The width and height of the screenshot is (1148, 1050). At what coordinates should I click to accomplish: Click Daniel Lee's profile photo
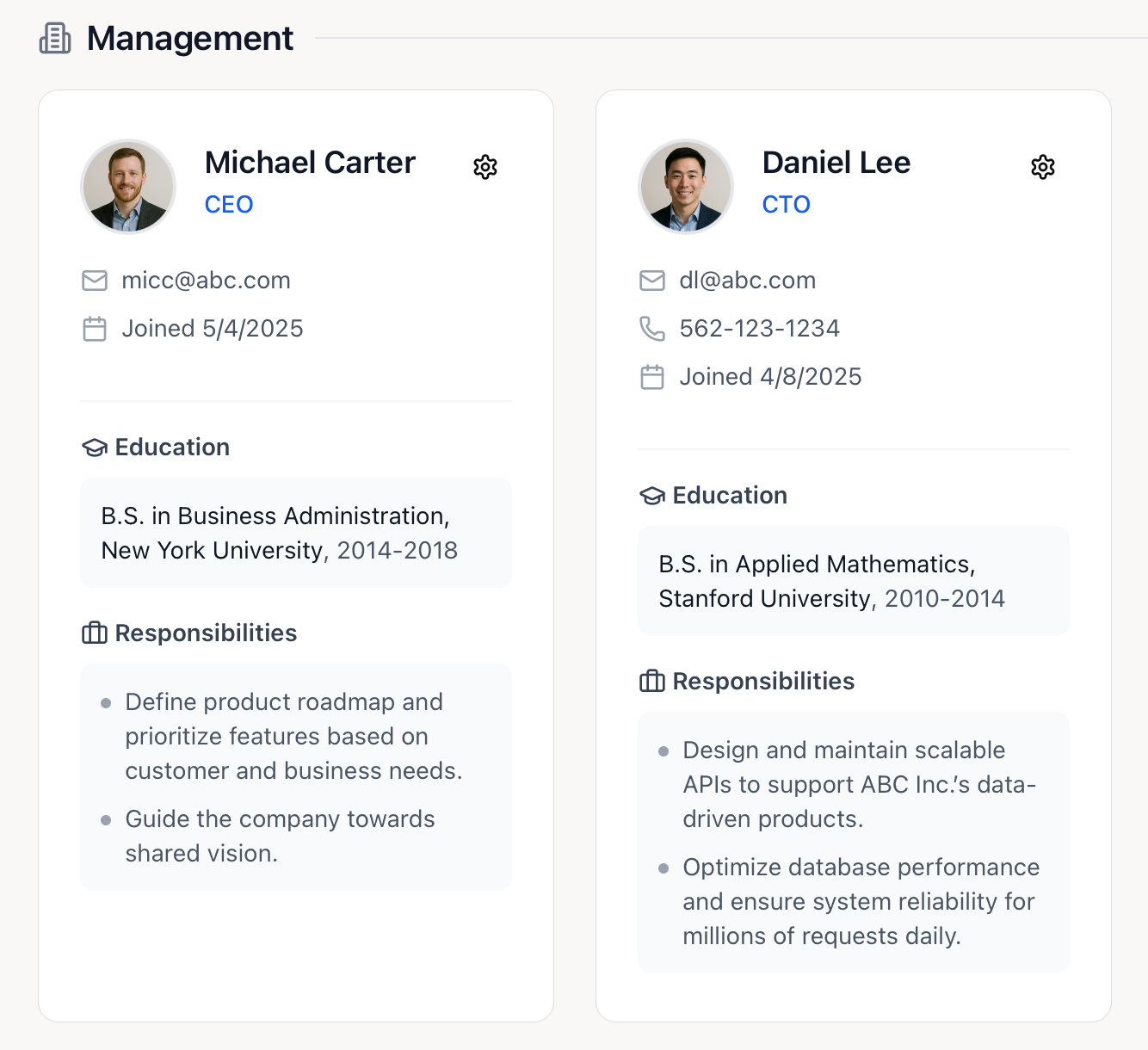686,186
